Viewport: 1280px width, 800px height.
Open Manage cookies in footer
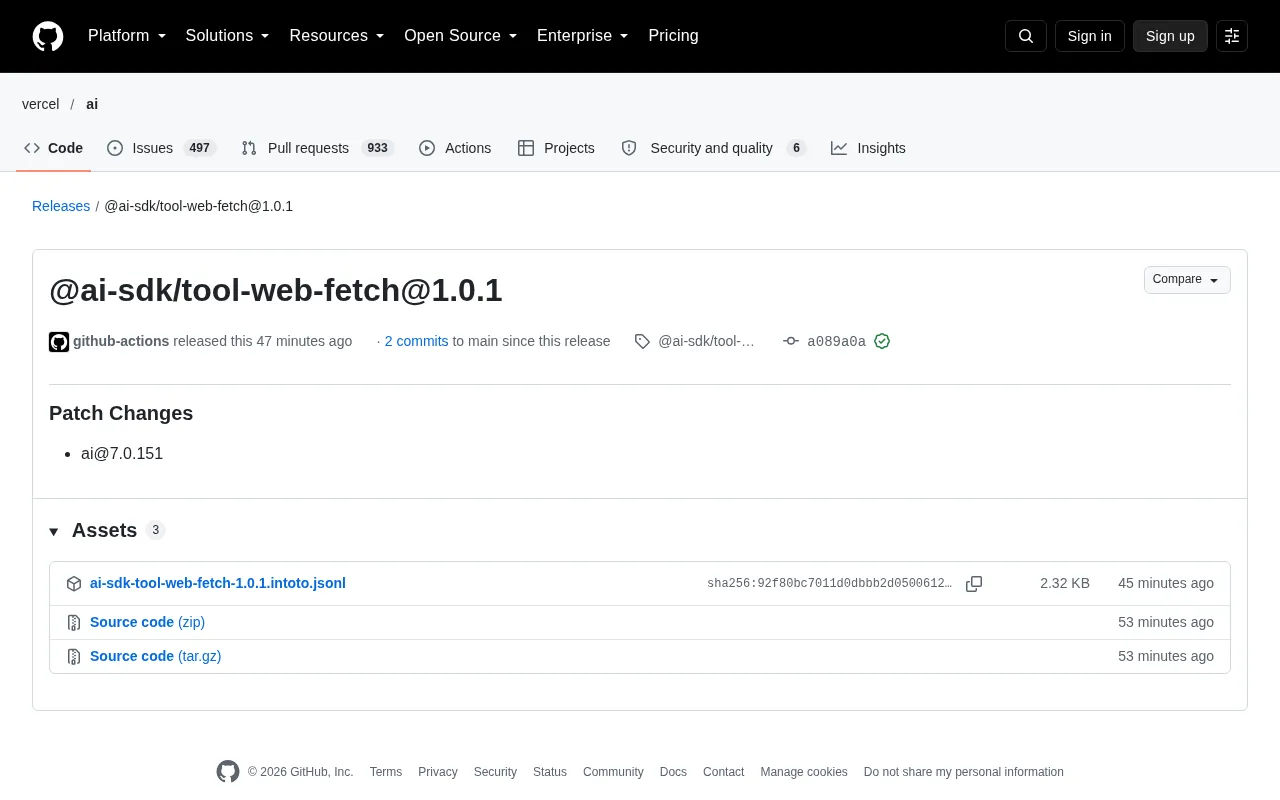pos(804,772)
